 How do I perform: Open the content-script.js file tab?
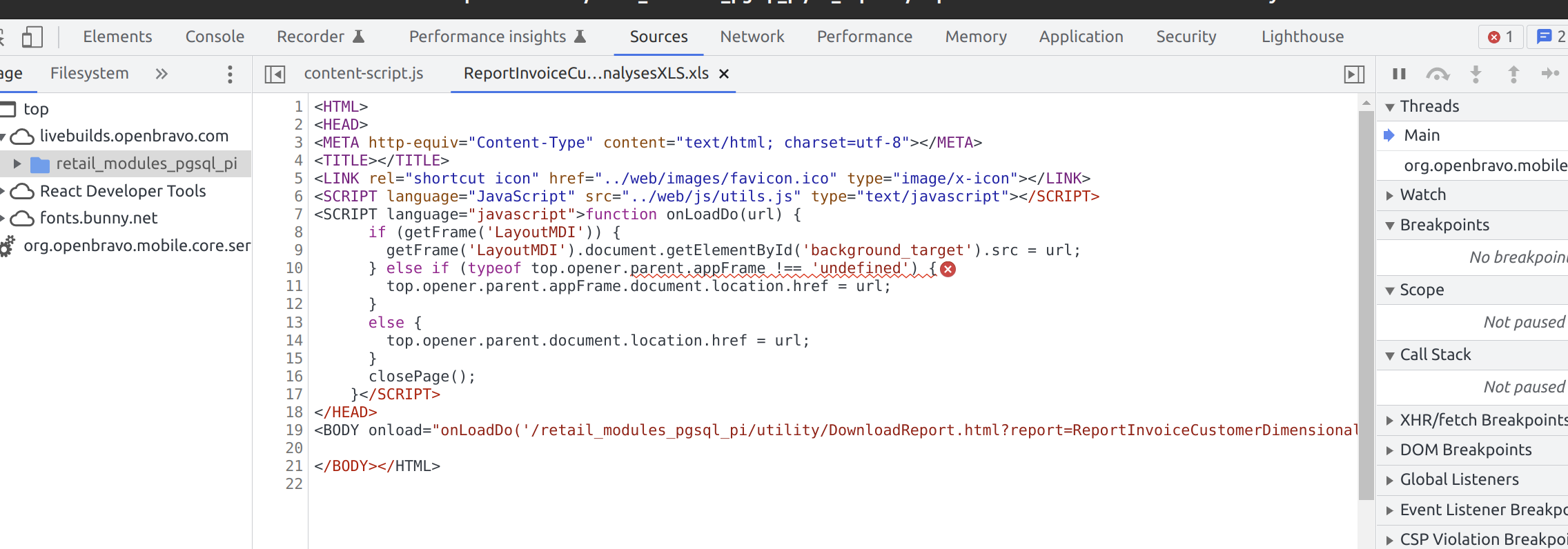(363, 74)
